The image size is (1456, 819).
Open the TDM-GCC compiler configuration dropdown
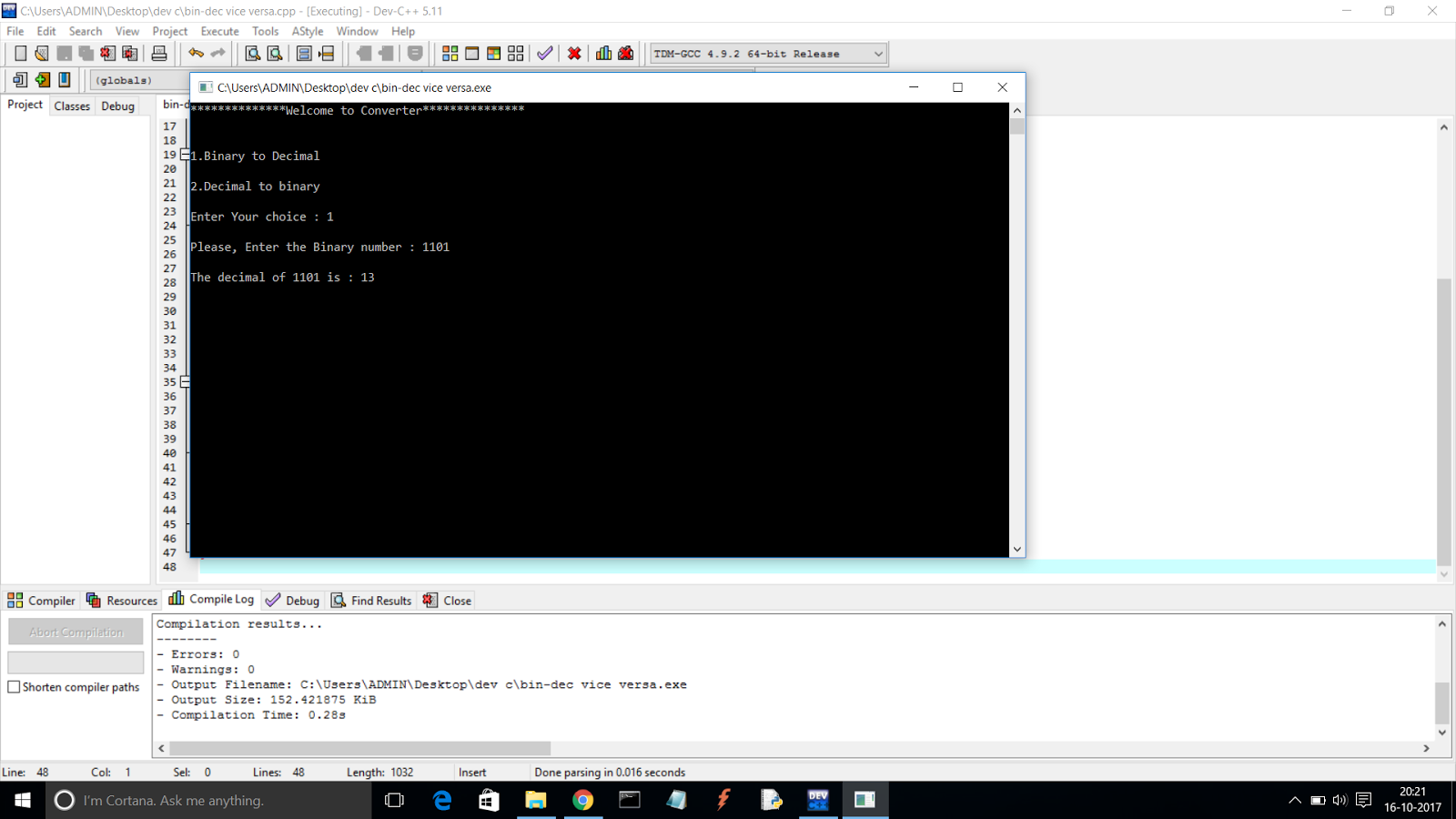[x=876, y=53]
